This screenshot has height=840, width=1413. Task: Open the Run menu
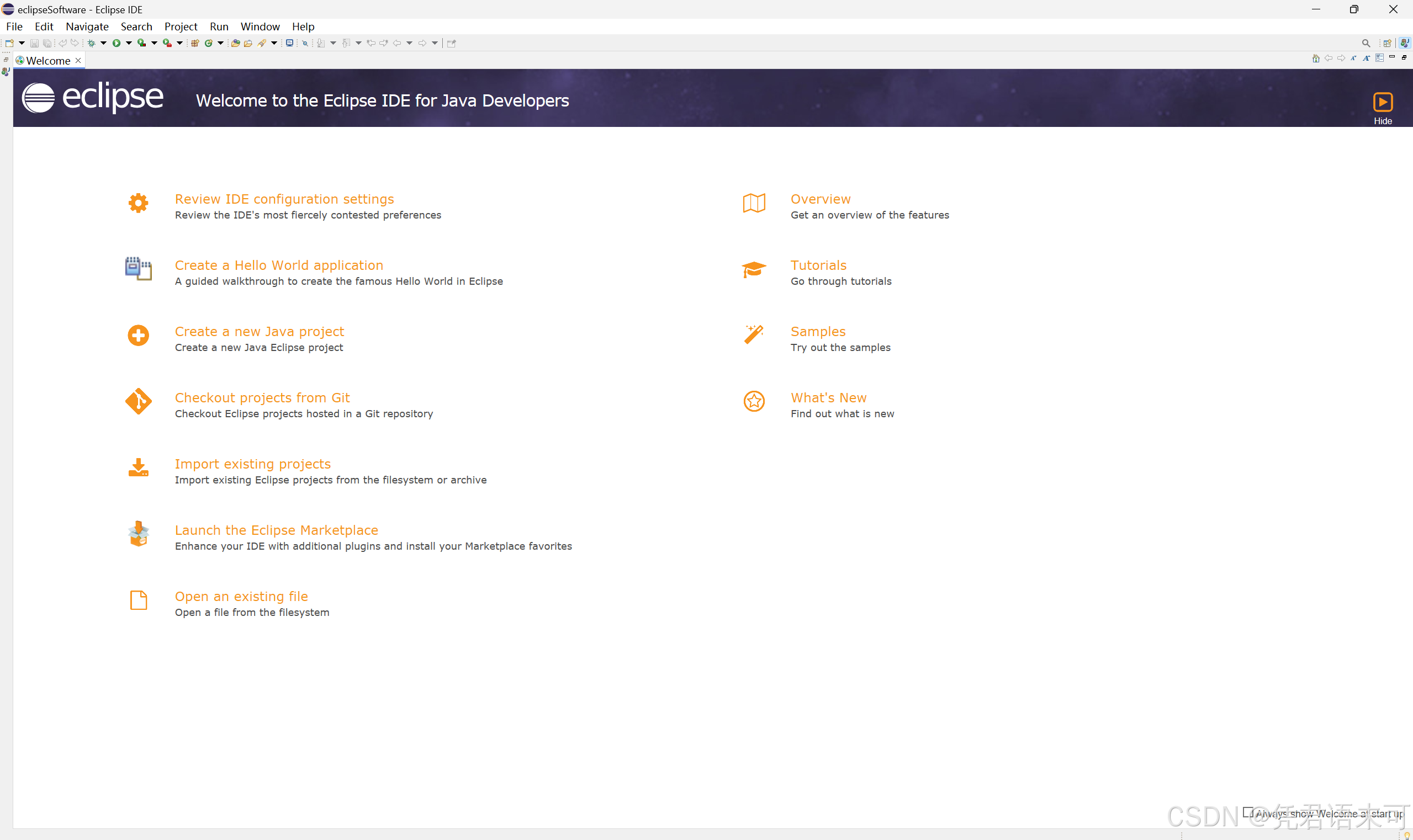tap(219, 26)
